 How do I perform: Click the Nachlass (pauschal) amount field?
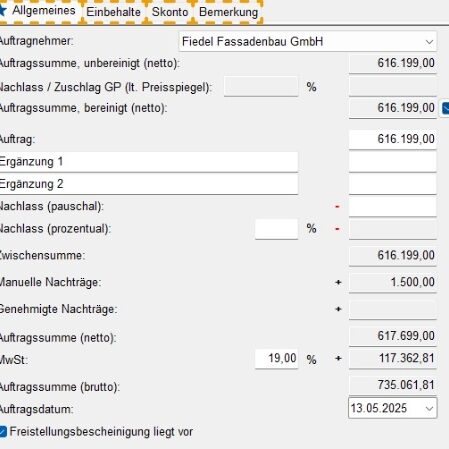(x=393, y=207)
